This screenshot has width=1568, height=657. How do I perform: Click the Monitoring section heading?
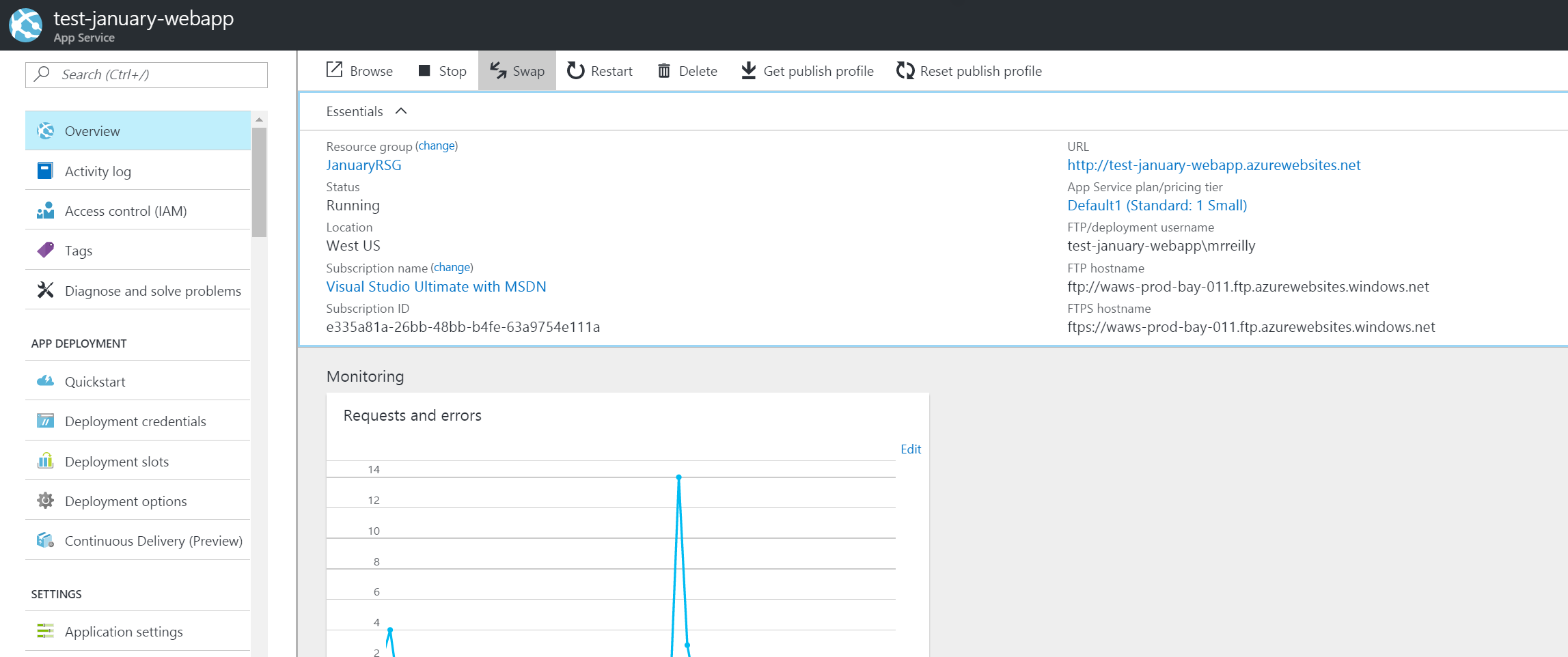[365, 376]
